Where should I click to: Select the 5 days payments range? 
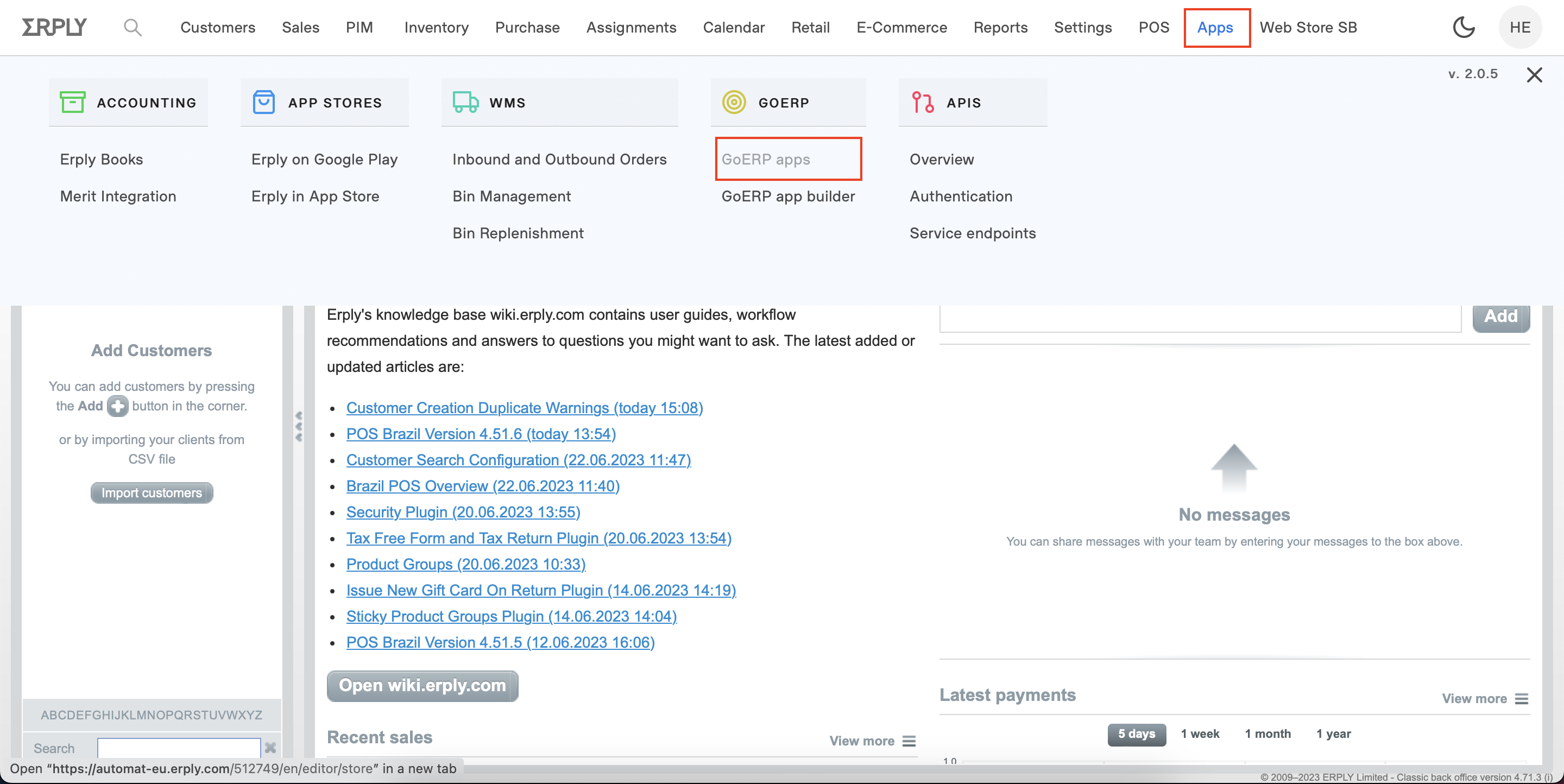pyautogui.click(x=1137, y=734)
